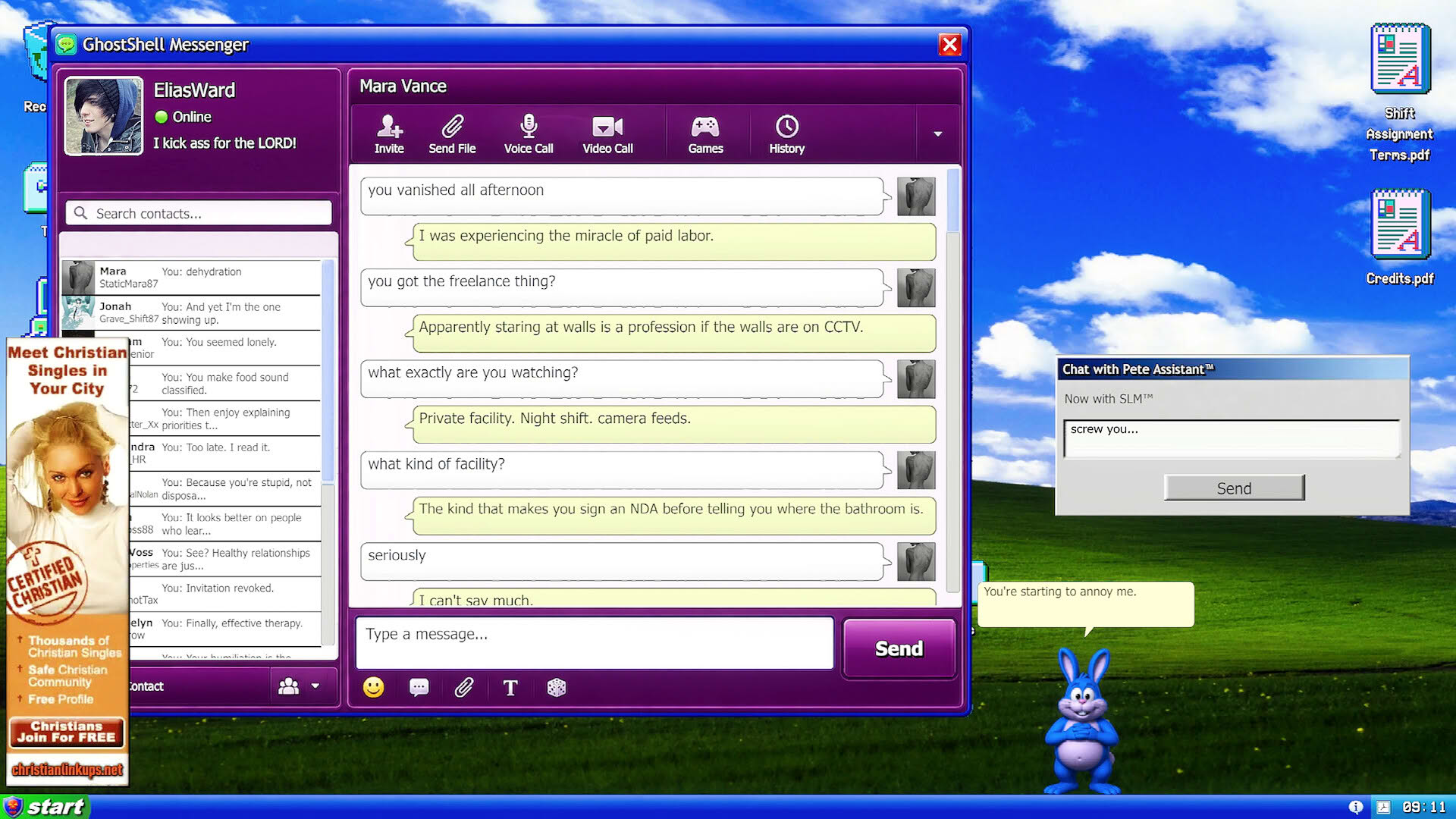Image resolution: width=1456 pixels, height=819 pixels.
Task: Attach file using bottom paperclip icon
Action: tap(464, 687)
